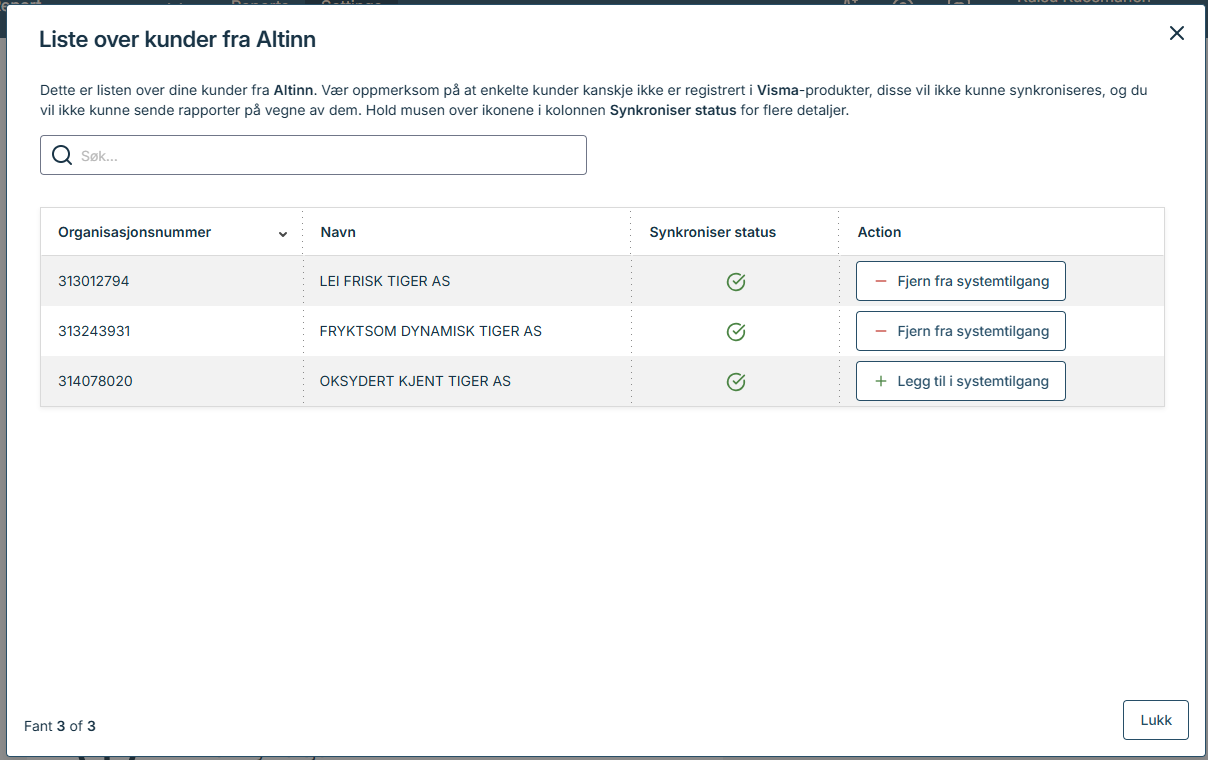The width and height of the screenshot is (1208, 760).
Task: Expand the Organisasjonsnummer sort chevron
Action: [x=283, y=234]
